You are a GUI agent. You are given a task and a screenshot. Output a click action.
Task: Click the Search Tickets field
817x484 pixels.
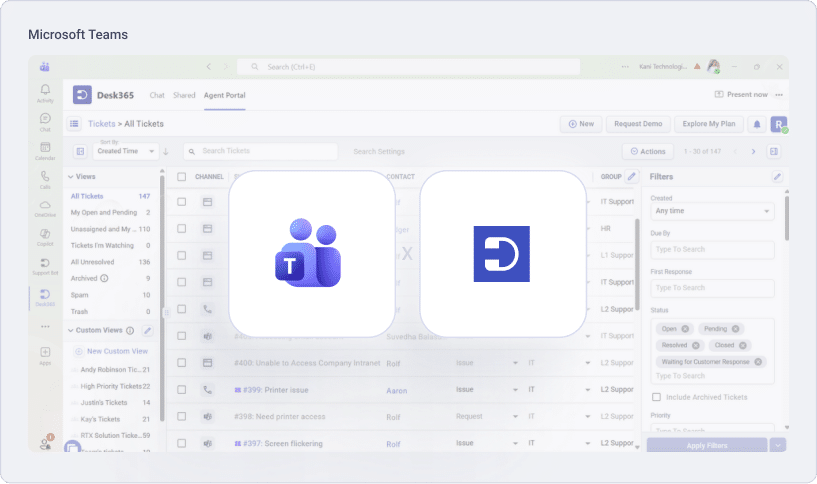coord(261,151)
